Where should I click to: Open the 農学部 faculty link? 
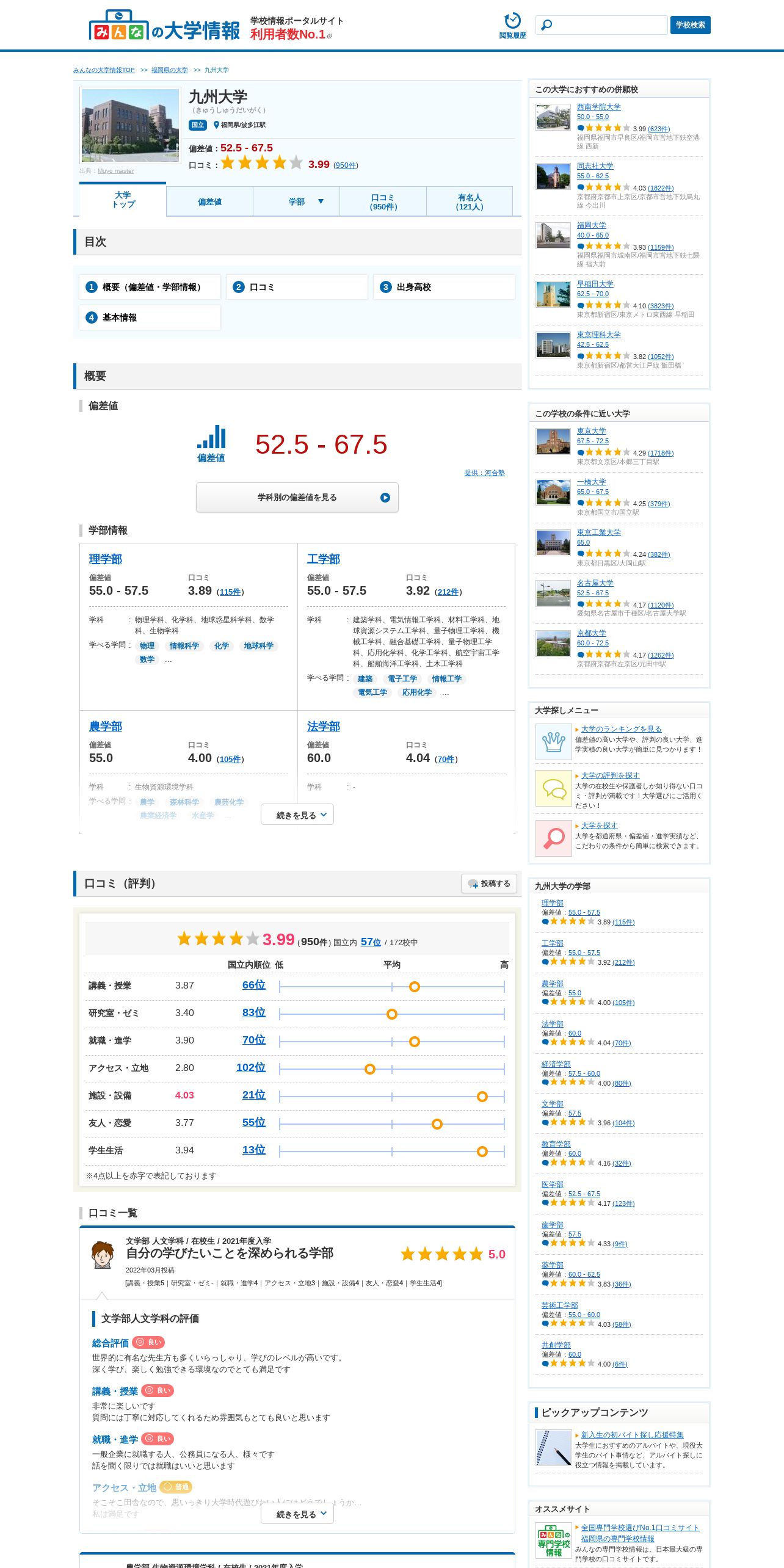(106, 726)
